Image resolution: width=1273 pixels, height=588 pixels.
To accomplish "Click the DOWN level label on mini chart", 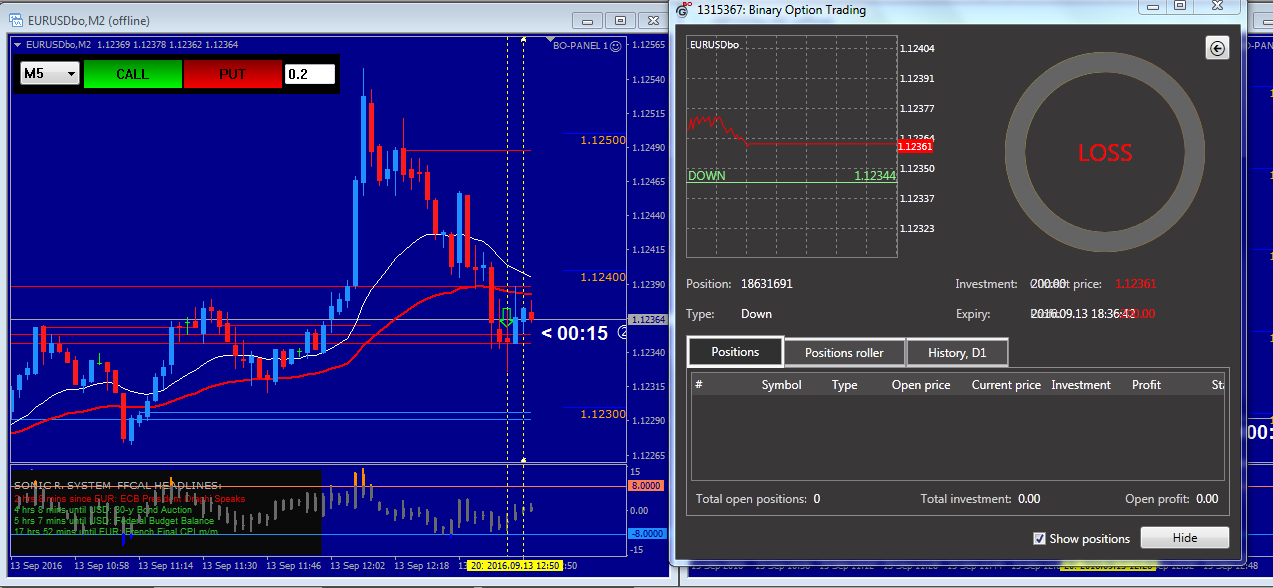I will [707, 176].
